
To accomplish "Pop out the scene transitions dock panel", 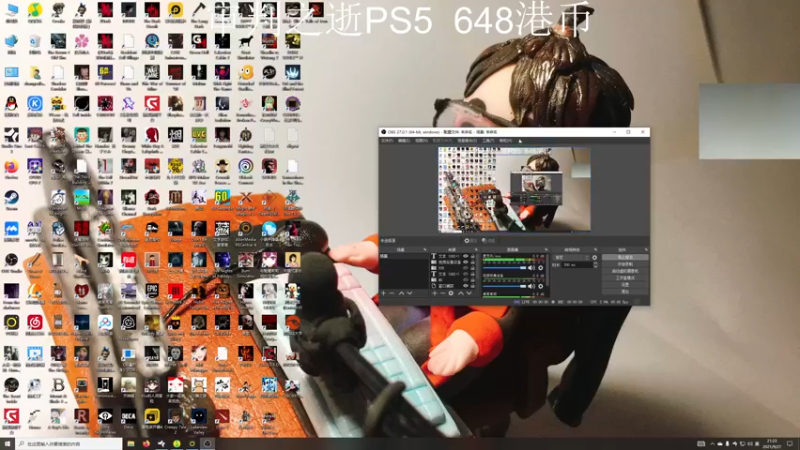I will pos(596,249).
